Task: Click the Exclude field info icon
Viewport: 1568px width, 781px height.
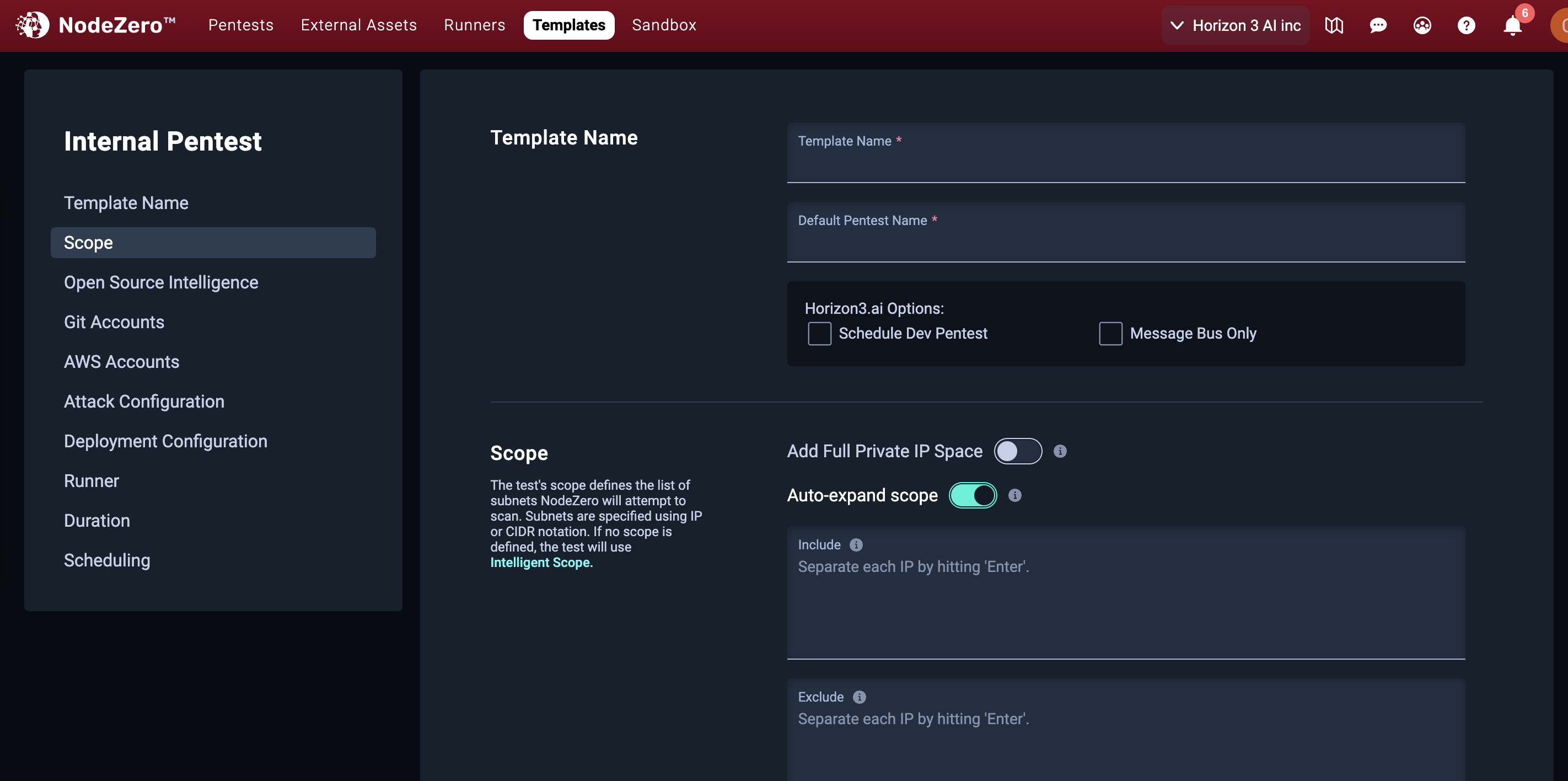Action: coord(859,697)
